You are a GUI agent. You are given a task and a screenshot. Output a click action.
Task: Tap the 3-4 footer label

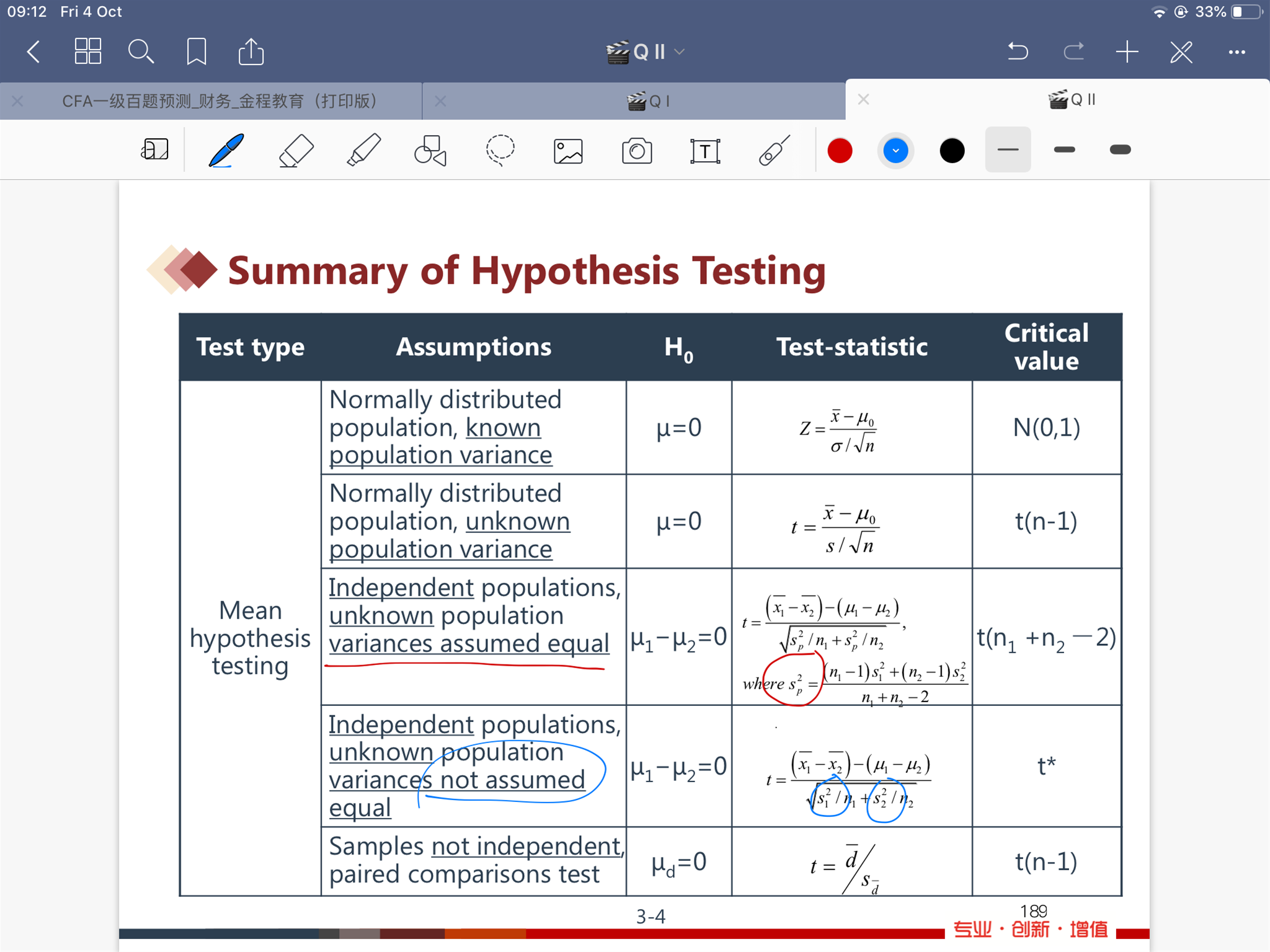[651, 917]
